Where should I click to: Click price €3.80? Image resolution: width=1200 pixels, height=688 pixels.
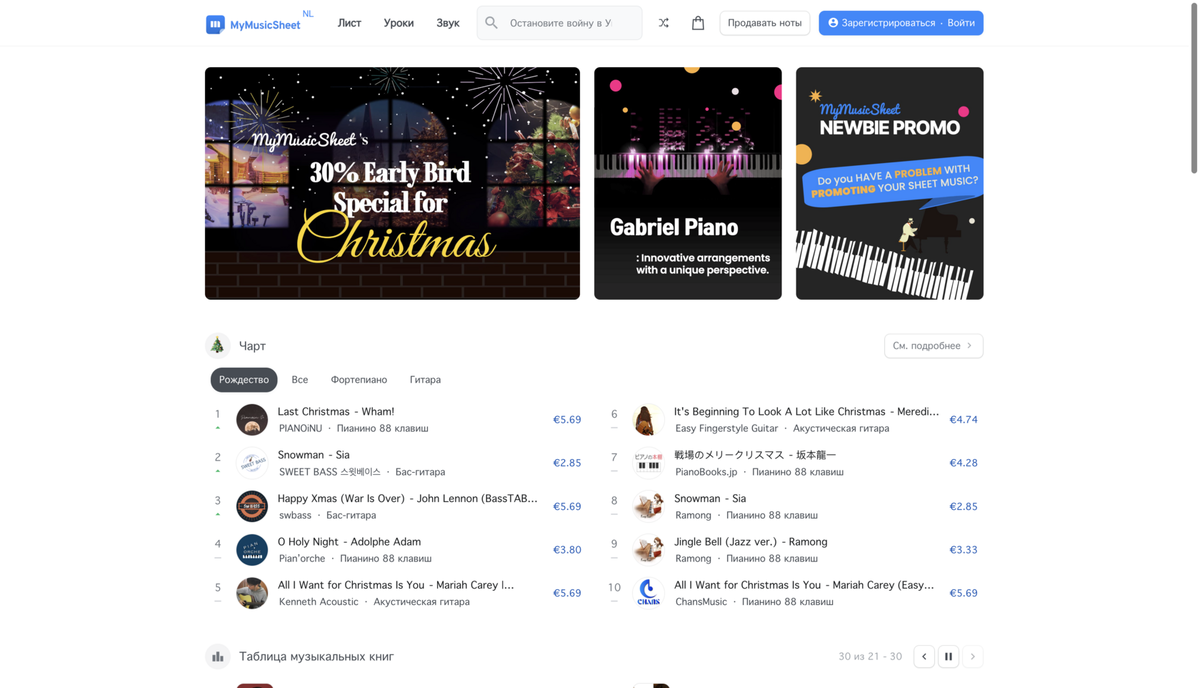[567, 550]
